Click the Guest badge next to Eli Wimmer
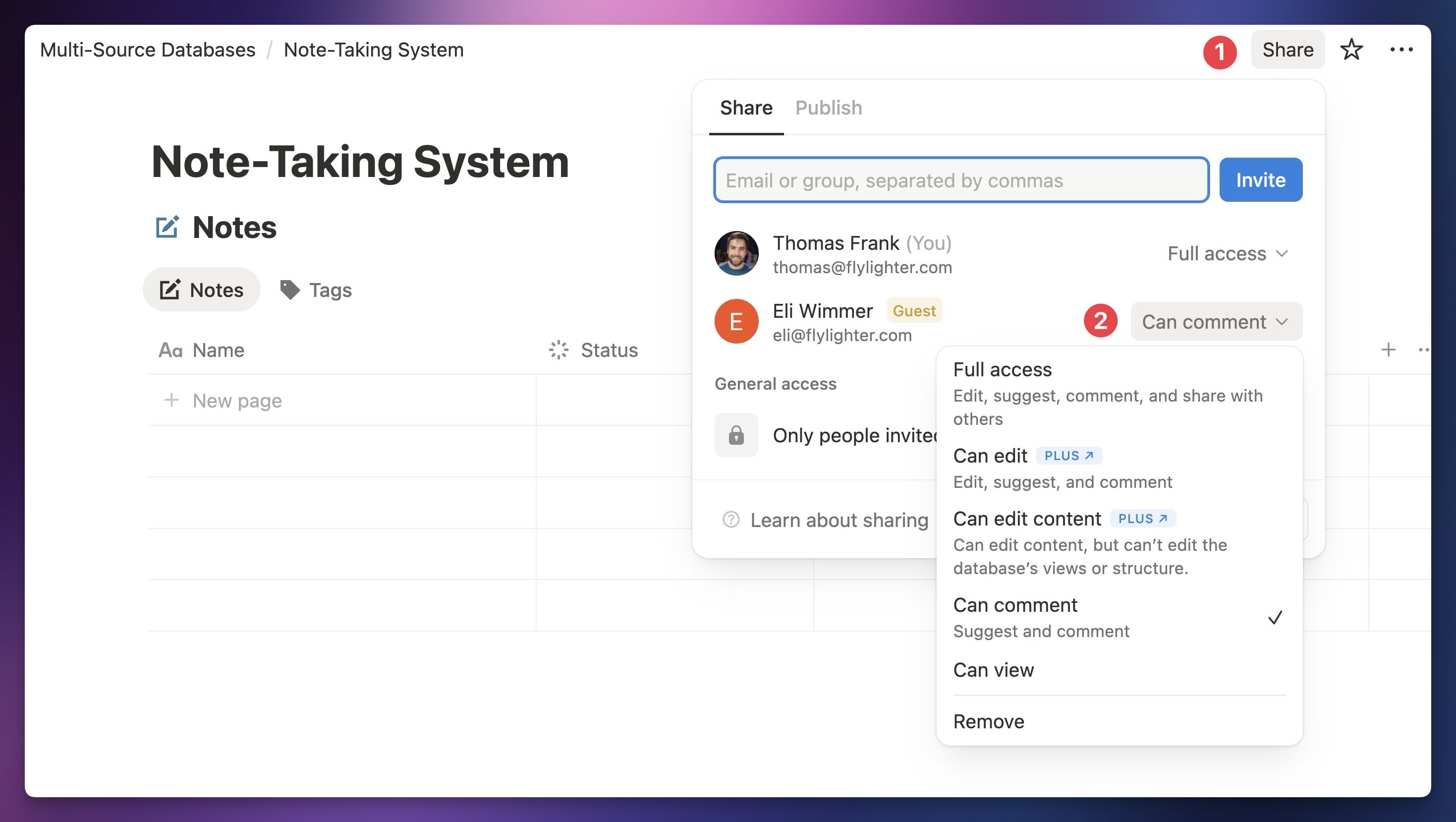Screen dimensions: 1456x822 [913, 310]
